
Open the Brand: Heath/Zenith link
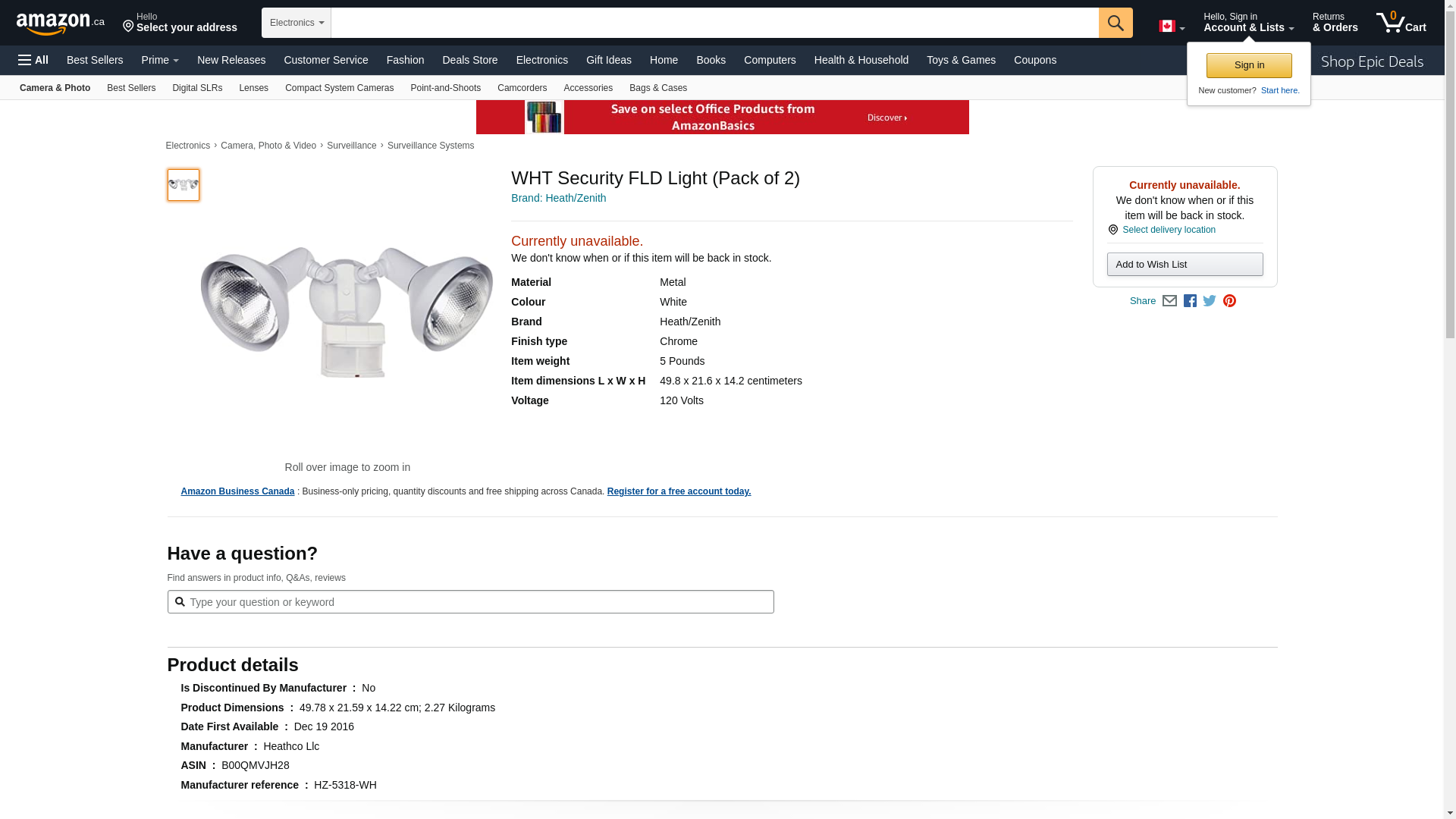click(558, 198)
